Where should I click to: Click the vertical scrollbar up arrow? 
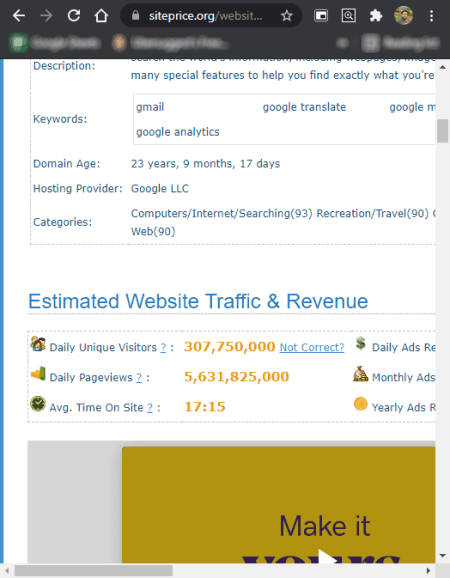coord(443,67)
